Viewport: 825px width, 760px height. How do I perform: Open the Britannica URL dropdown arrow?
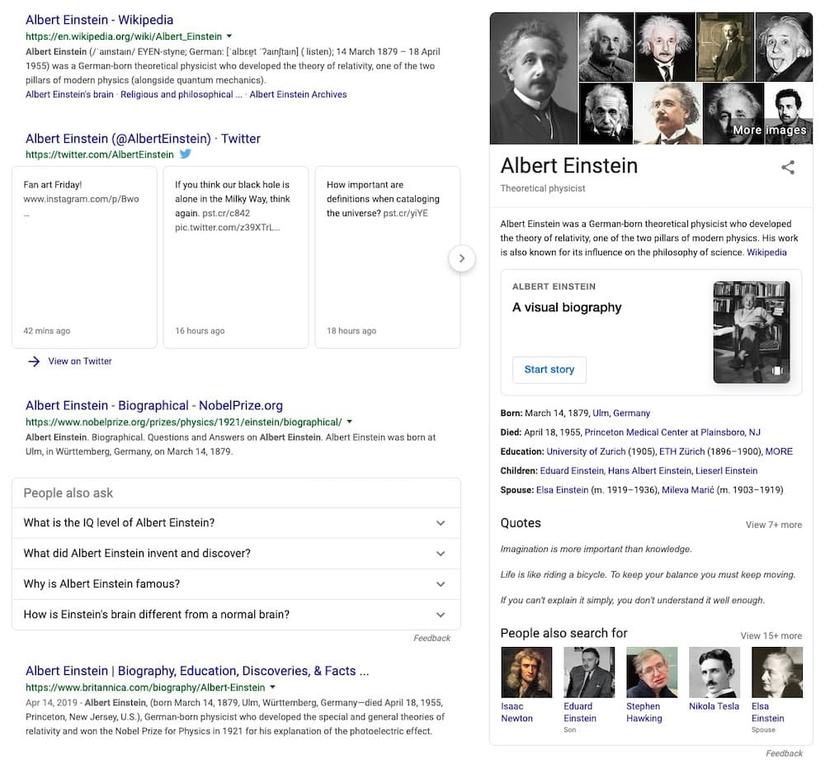[x=273, y=687]
